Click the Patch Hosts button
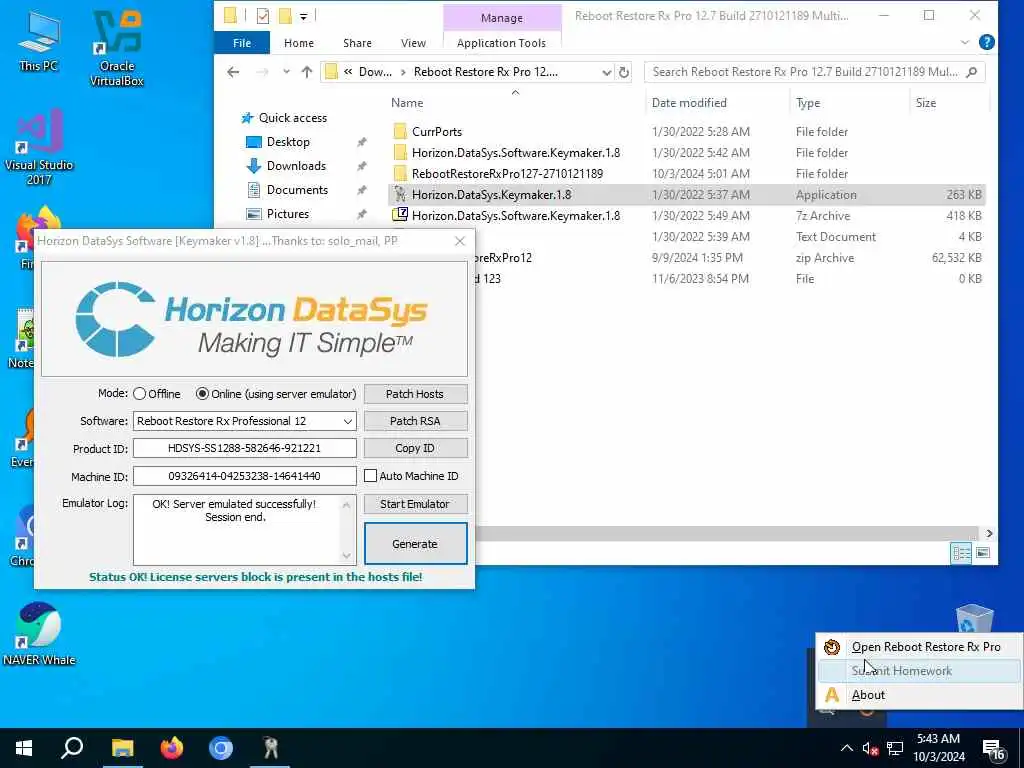The width and height of the screenshot is (1024, 768). [415, 394]
